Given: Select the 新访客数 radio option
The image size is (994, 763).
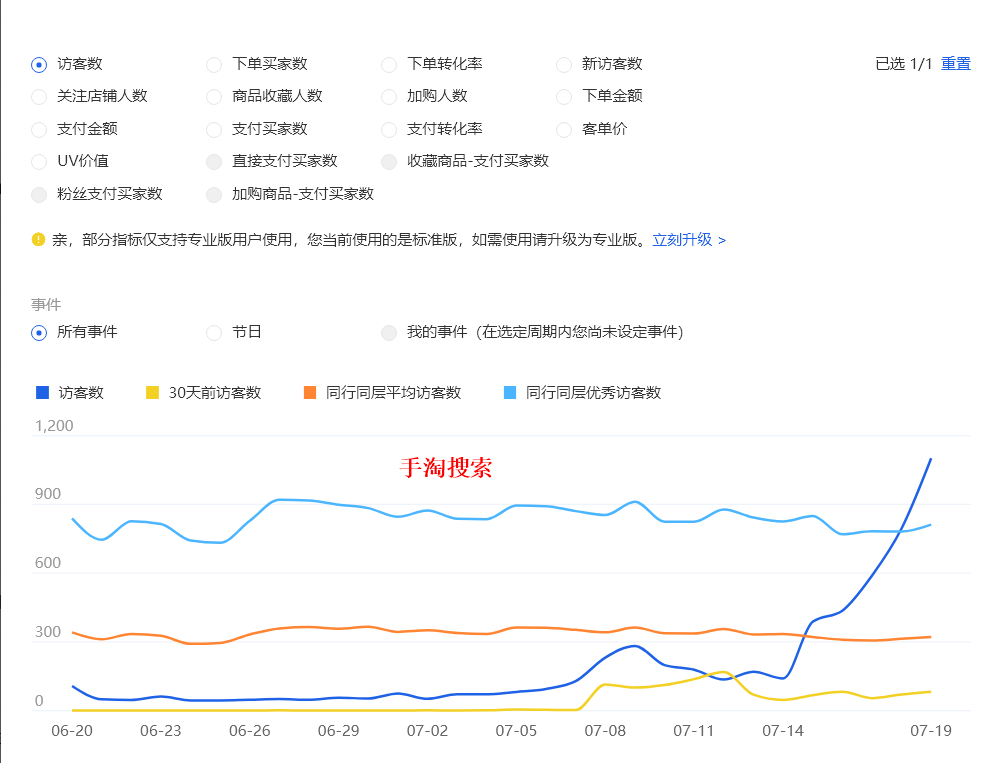Looking at the screenshot, I should pos(564,65).
